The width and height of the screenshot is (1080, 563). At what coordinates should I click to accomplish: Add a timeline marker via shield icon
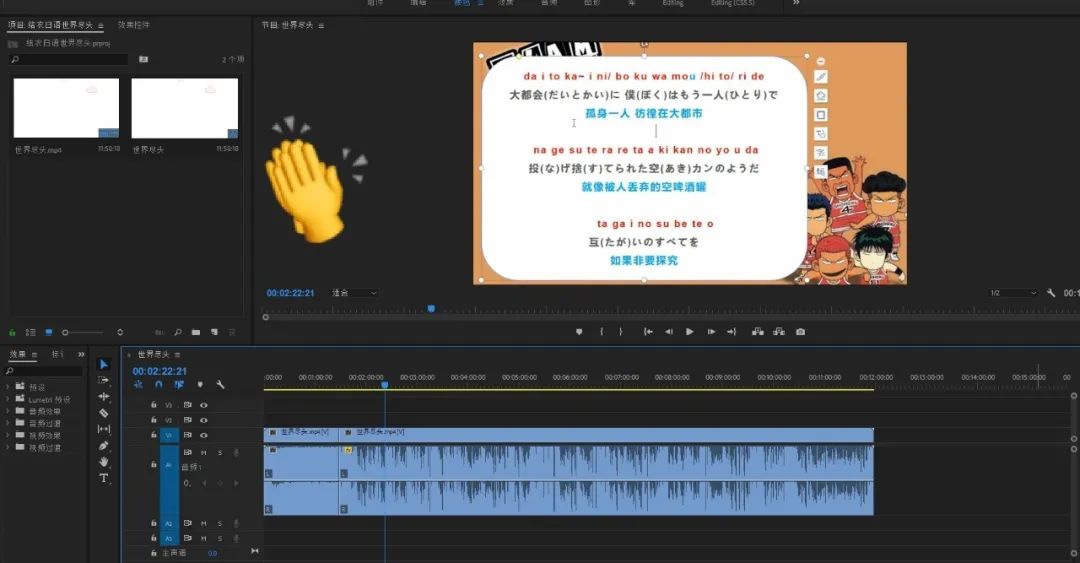coord(200,385)
